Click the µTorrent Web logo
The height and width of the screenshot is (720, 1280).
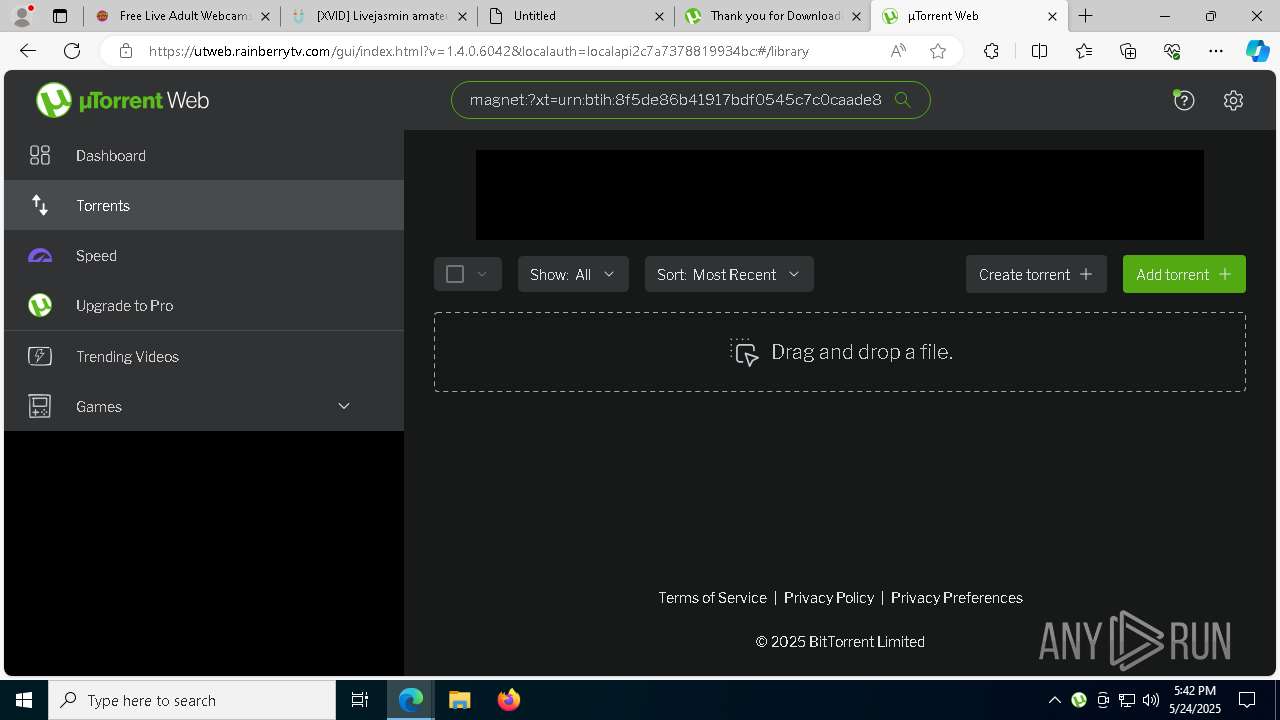click(122, 100)
